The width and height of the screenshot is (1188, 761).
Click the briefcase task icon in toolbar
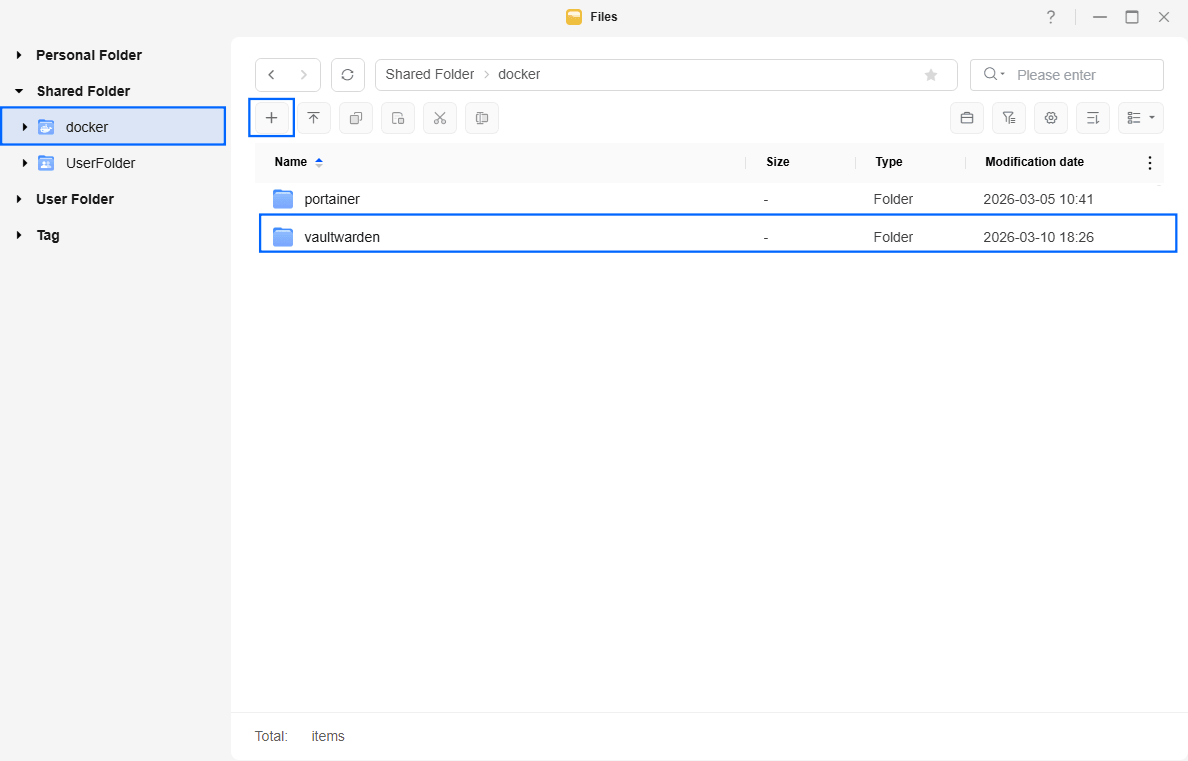(966, 118)
